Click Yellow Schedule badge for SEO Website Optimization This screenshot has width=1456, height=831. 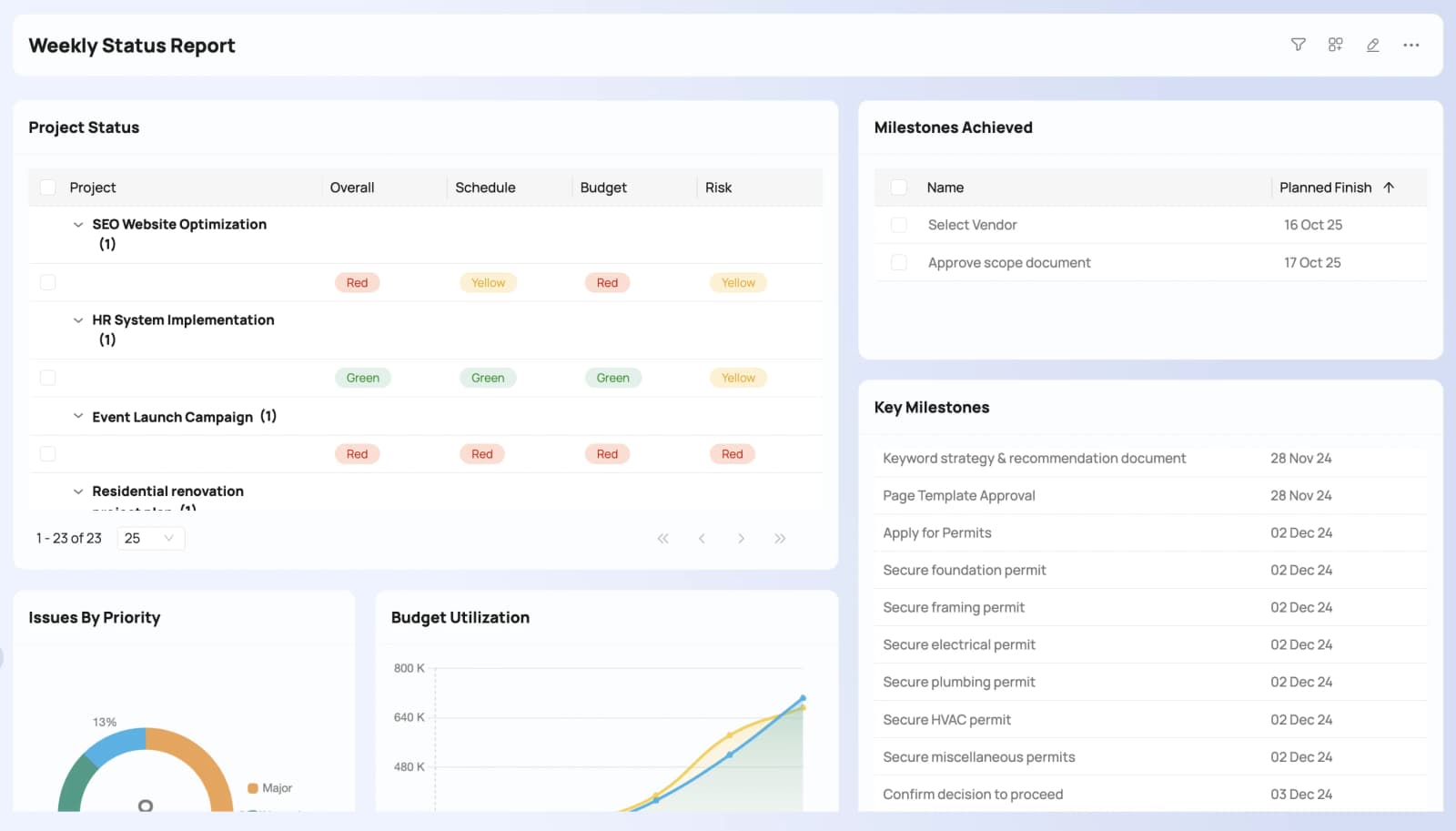coord(488,283)
